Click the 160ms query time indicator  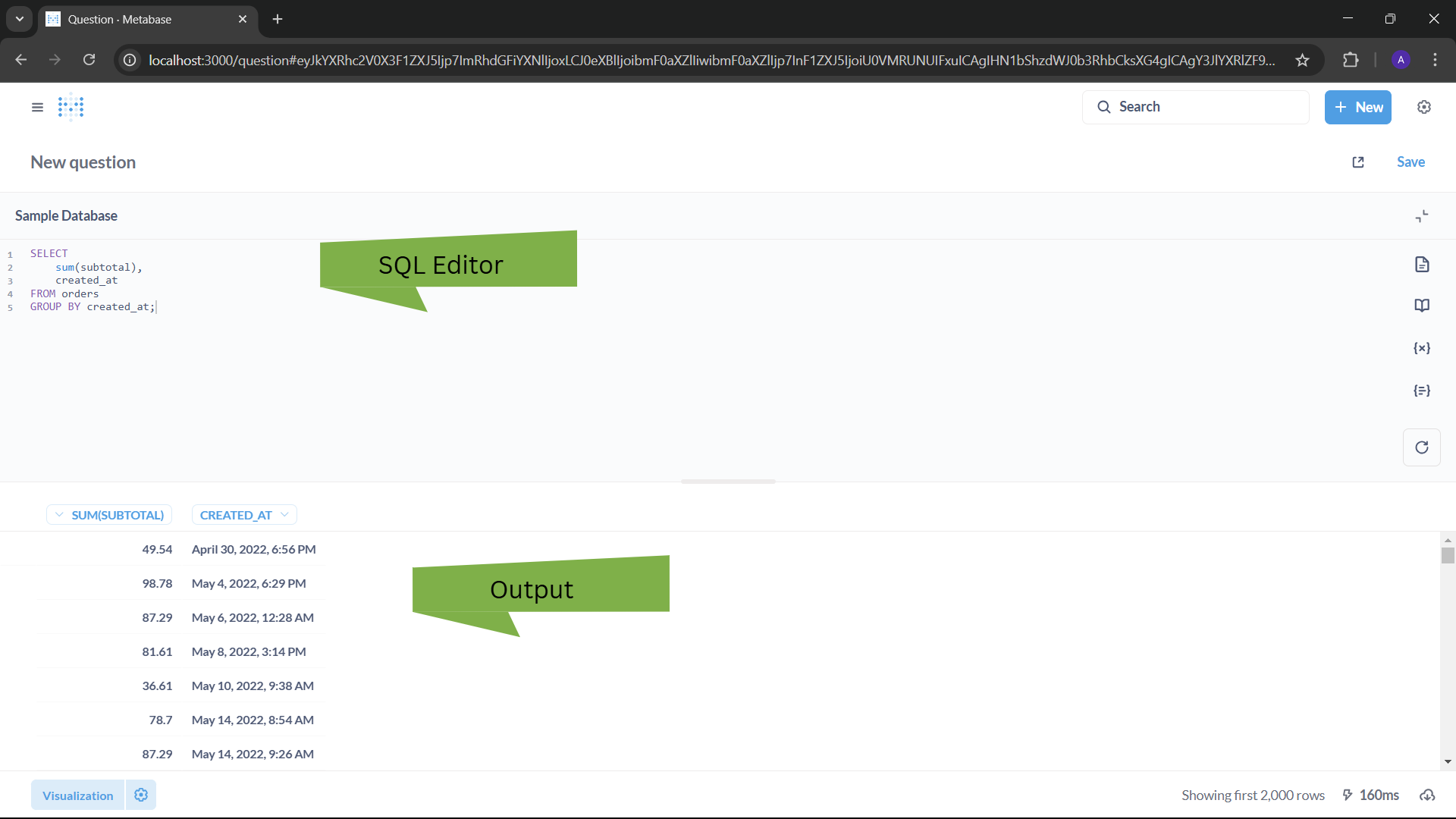click(1370, 795)
